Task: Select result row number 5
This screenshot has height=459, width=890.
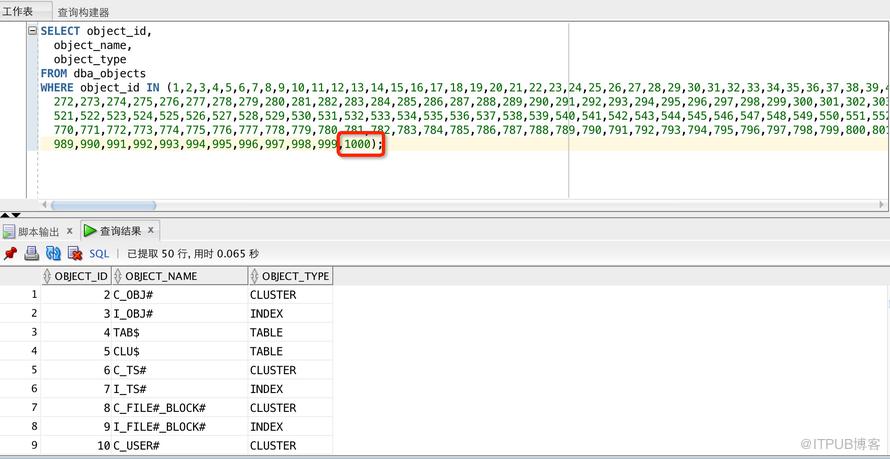Action: tap(20, 370)
